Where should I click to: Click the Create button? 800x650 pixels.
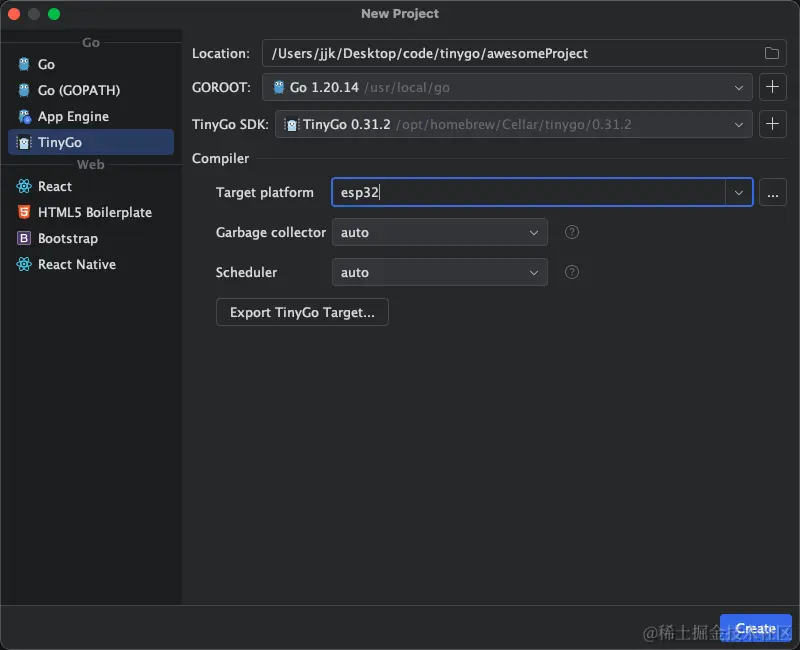click(756, 628)
